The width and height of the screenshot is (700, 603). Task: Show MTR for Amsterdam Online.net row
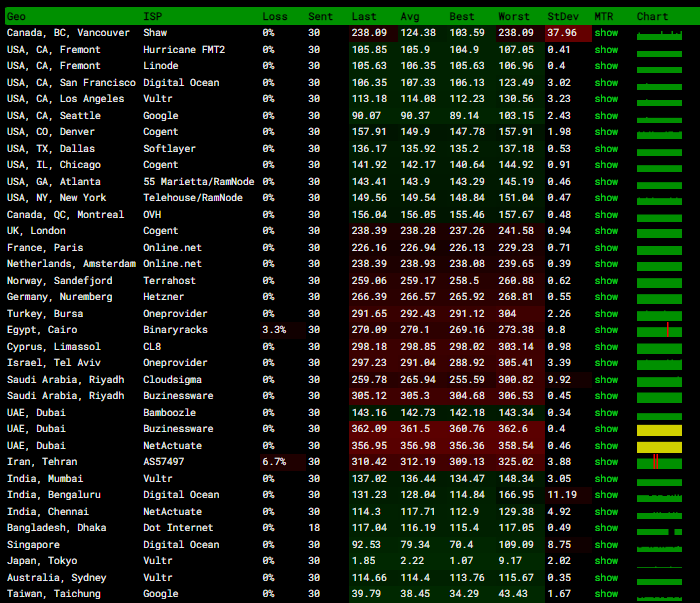tap(606, 264)
